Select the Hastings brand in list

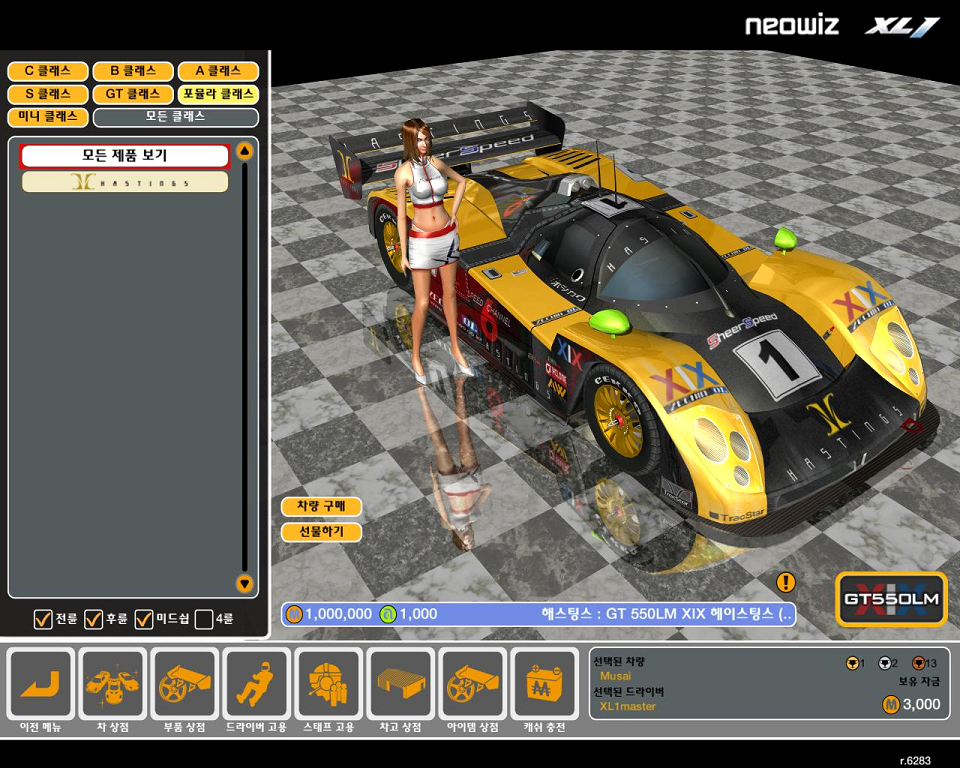click(125, 182)
